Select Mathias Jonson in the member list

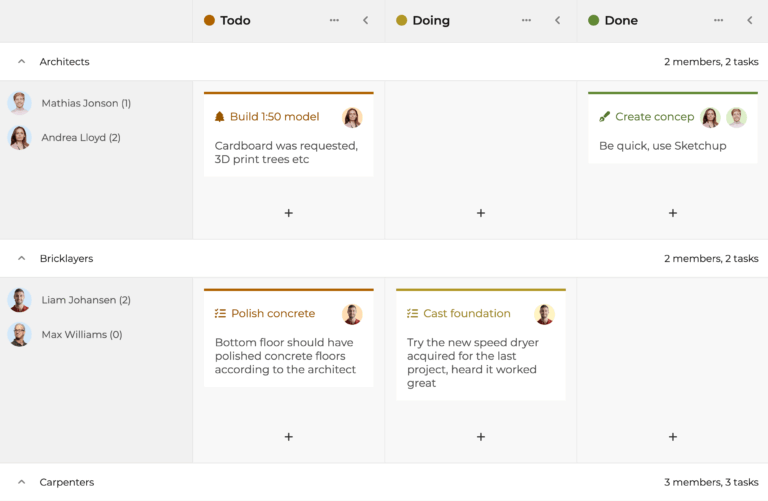tap(85, 103)
